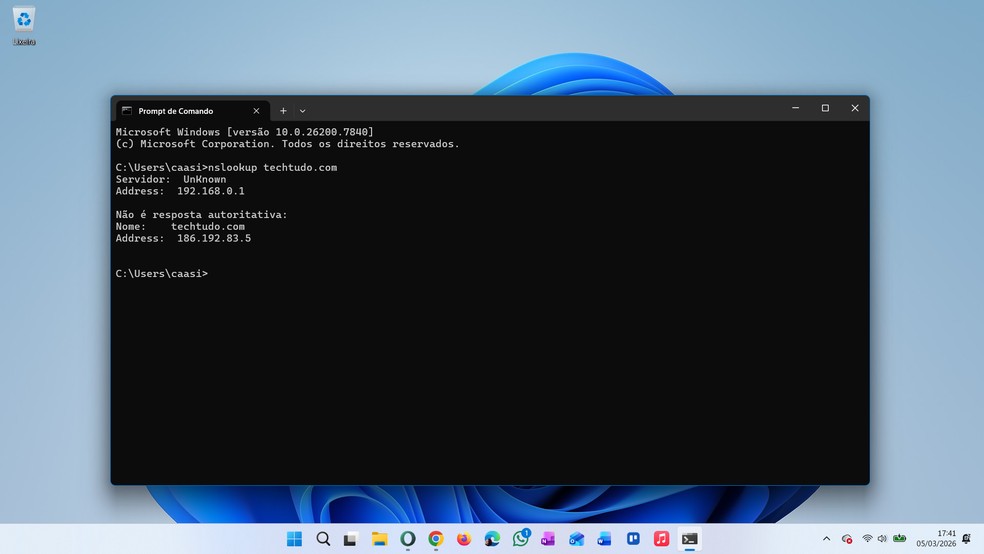984x554 pixels.
Task: Open Firefox from the taskbar
Action: (464, 539)
